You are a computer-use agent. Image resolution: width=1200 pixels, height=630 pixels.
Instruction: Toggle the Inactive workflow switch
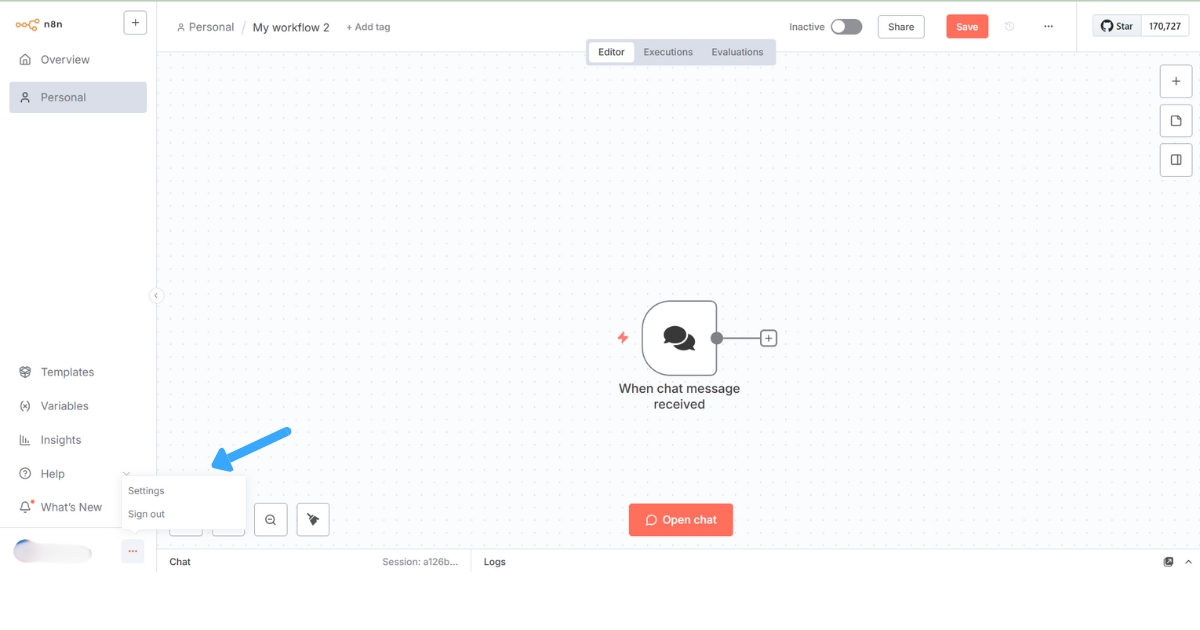click(x=846, y=27)
